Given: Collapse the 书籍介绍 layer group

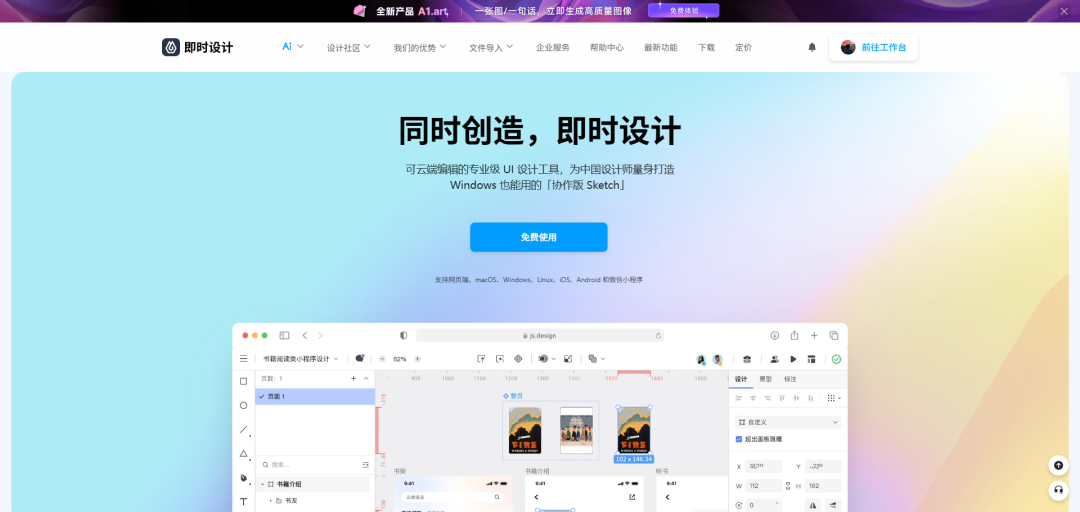Looking at the screenshot, I should pos(262,484).
